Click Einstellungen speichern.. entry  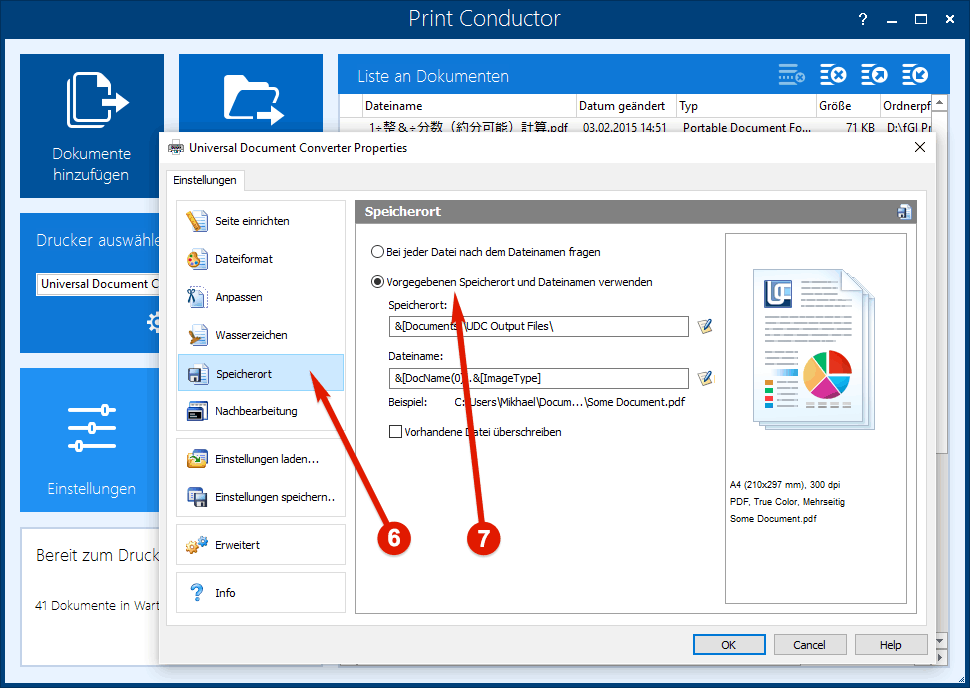260,497
